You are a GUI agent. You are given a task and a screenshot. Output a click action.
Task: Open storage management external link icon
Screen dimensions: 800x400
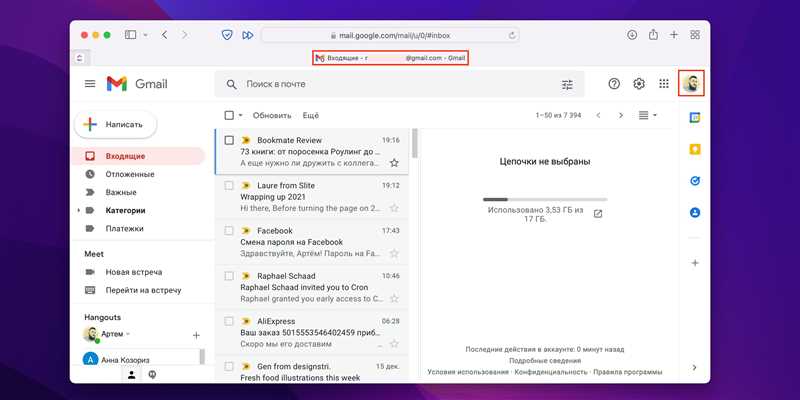(598, 214)
